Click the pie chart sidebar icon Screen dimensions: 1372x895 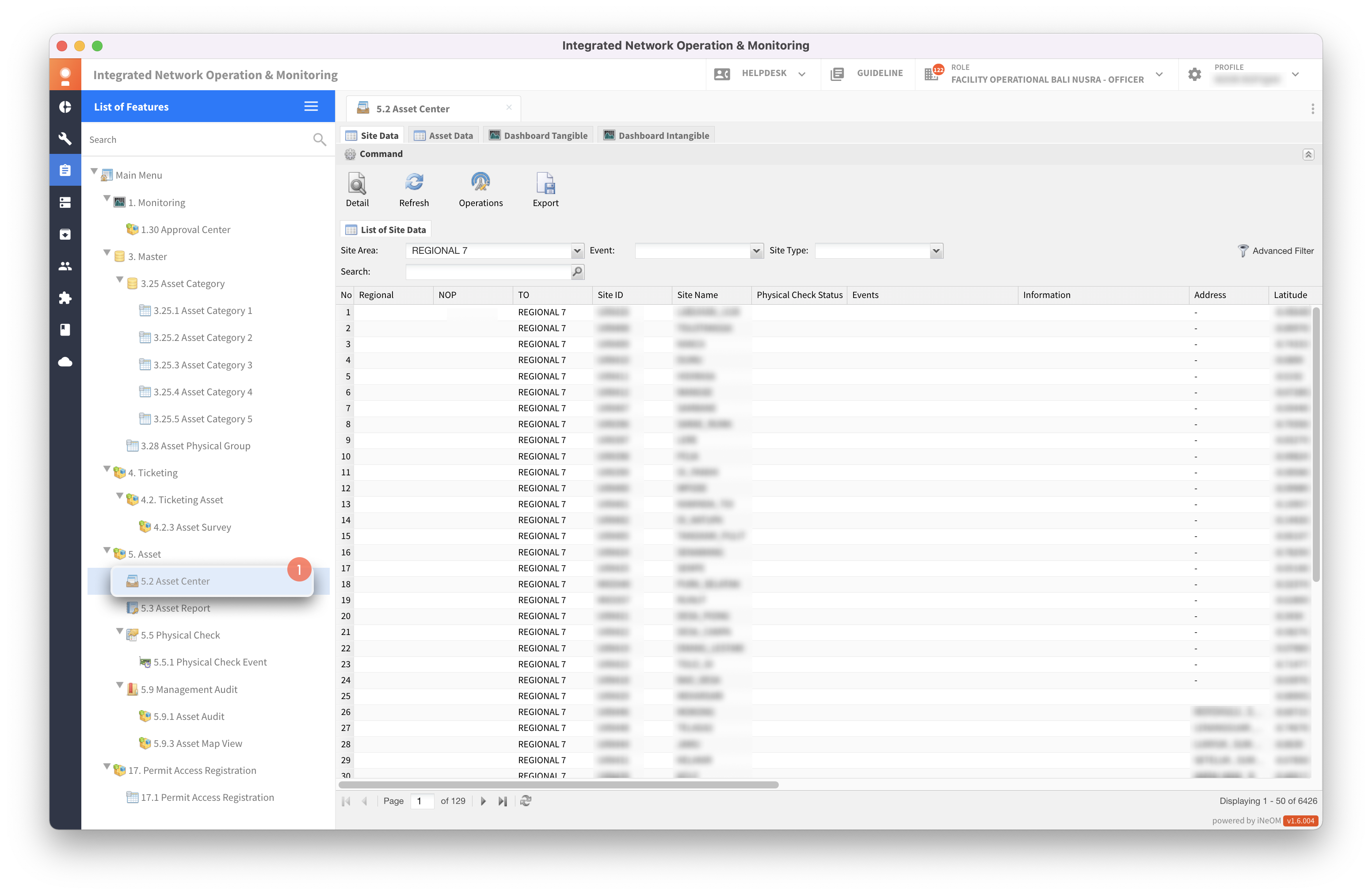[65, 107]
